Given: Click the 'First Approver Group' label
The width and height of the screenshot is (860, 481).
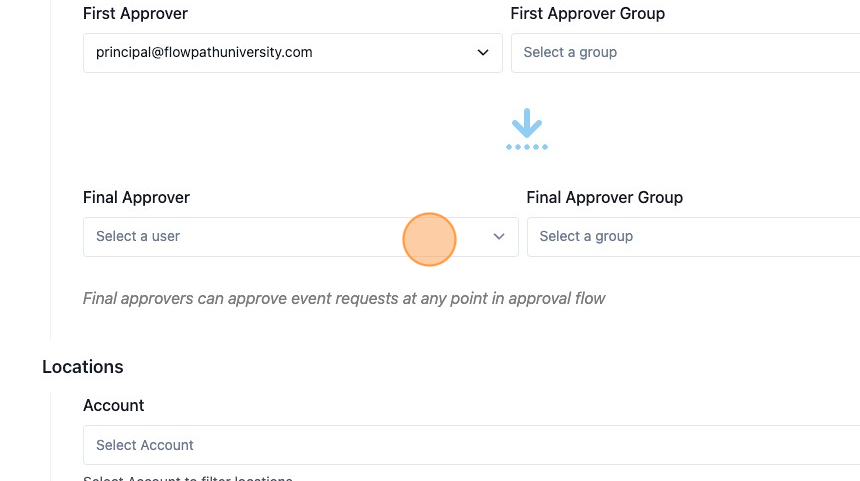Looking at the screenshot, I should coord(587,14).
